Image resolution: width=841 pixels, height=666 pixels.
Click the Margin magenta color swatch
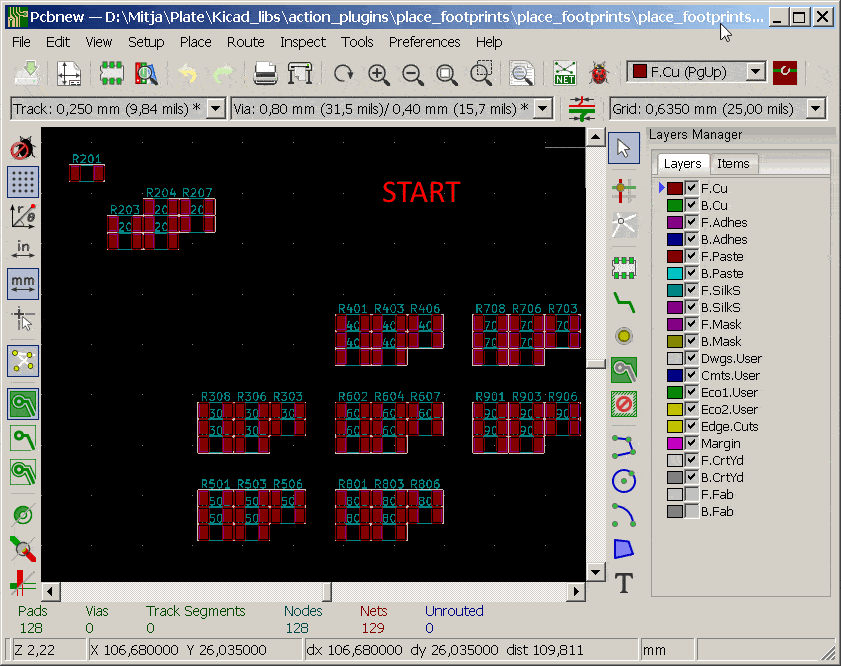coord(675,443)
